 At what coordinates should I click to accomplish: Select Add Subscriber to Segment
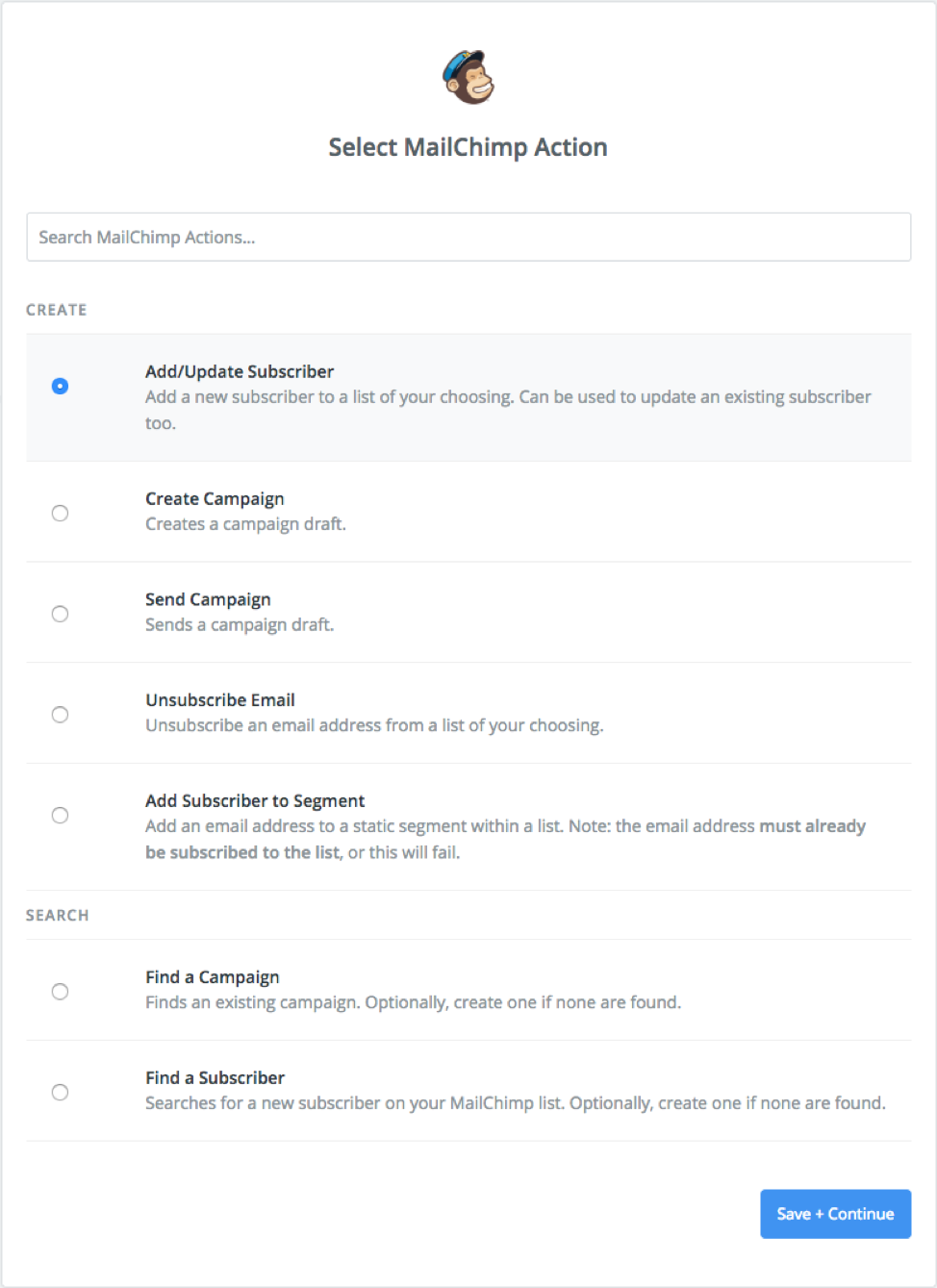pyautogui.click(x=60, y=815)
